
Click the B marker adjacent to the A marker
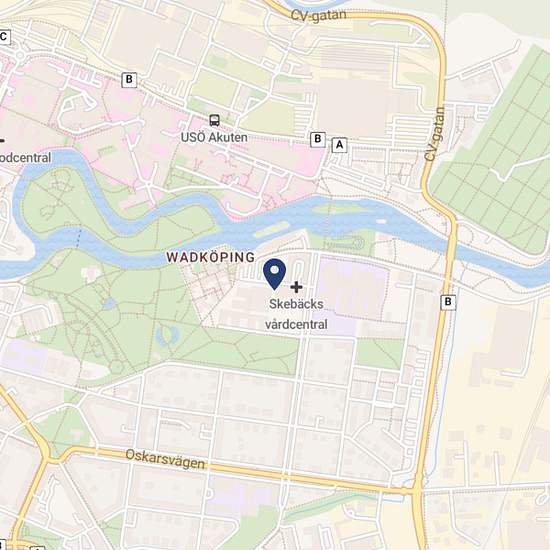[x=318, y=139]
